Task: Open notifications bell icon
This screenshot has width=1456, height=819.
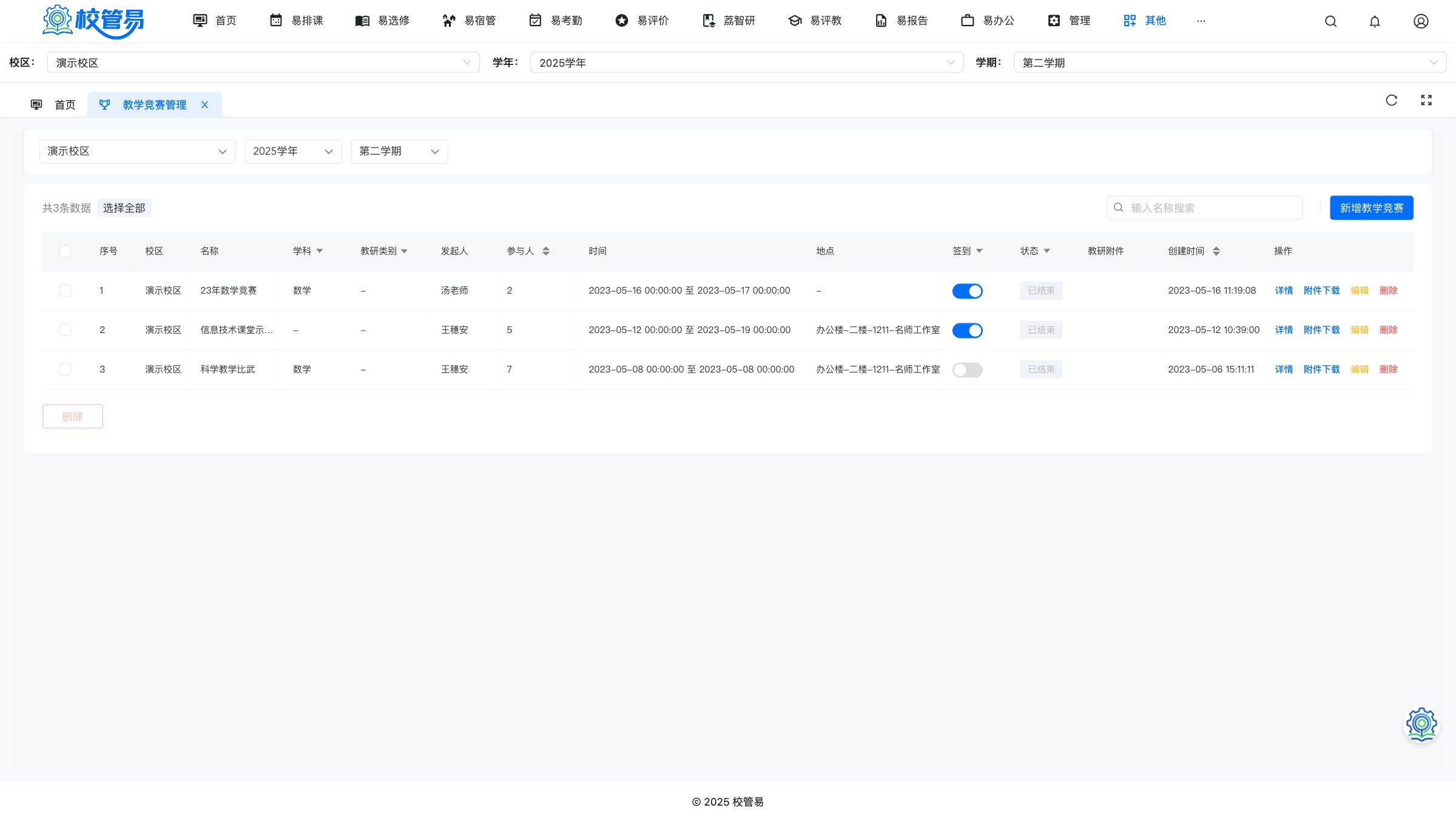Action: tap(1375, 21)
